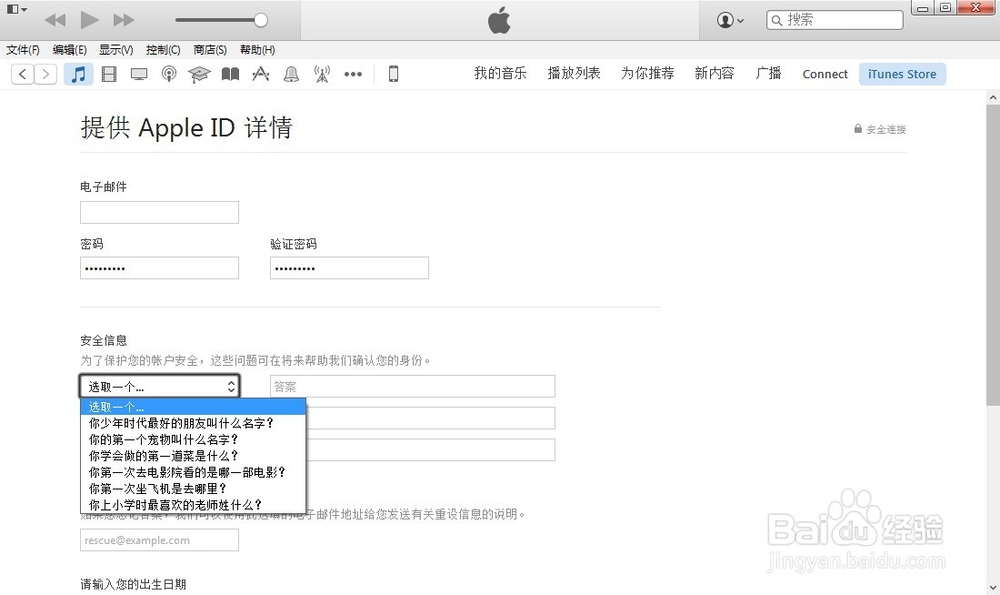Screen dimensions: 1000x595
Task: Select highlighted 选取一个... option in list
Action: click(x=193, y=407)
